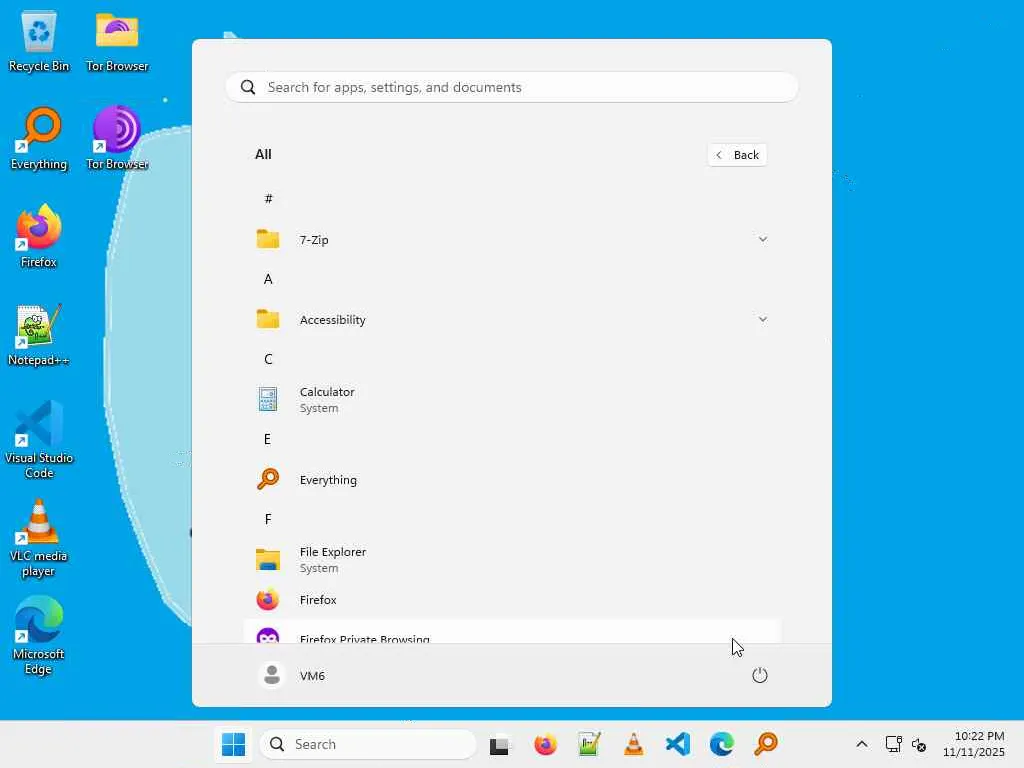
Task: Click the Windows Start button in taskbar
Action: point(233,744)
